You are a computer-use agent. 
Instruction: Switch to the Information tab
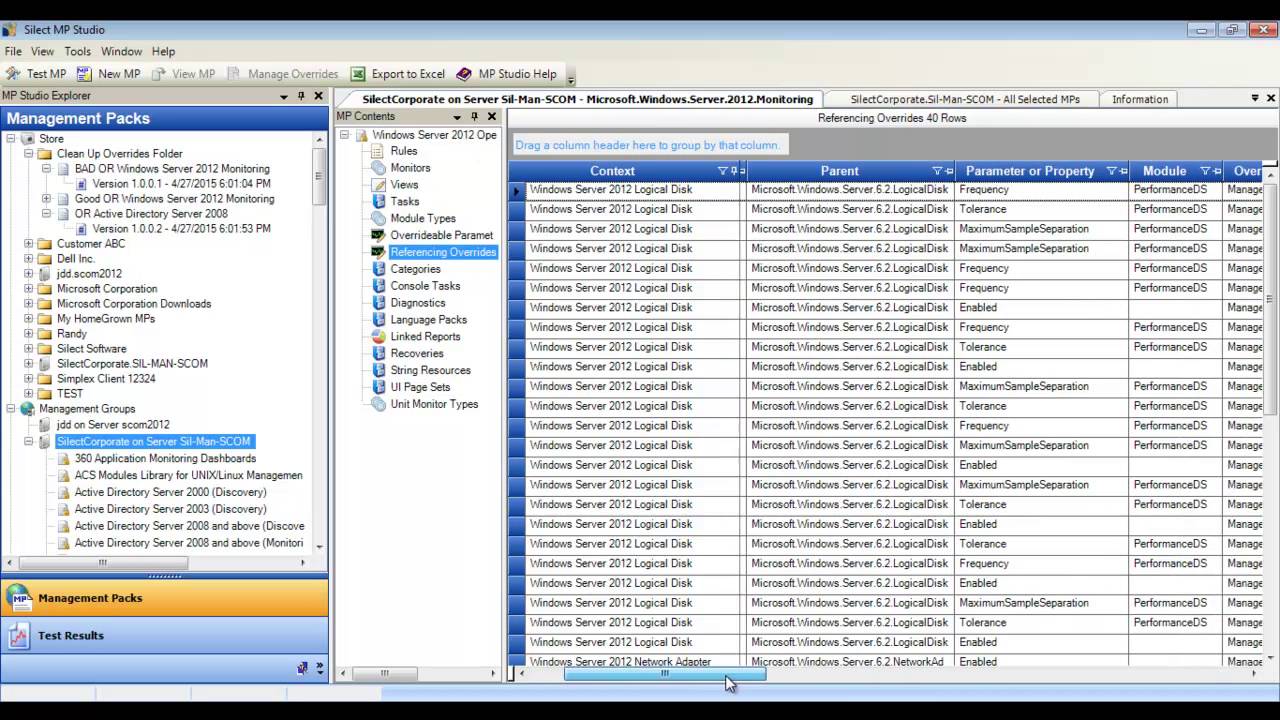pyautogui.click(x=1140, y=99)
